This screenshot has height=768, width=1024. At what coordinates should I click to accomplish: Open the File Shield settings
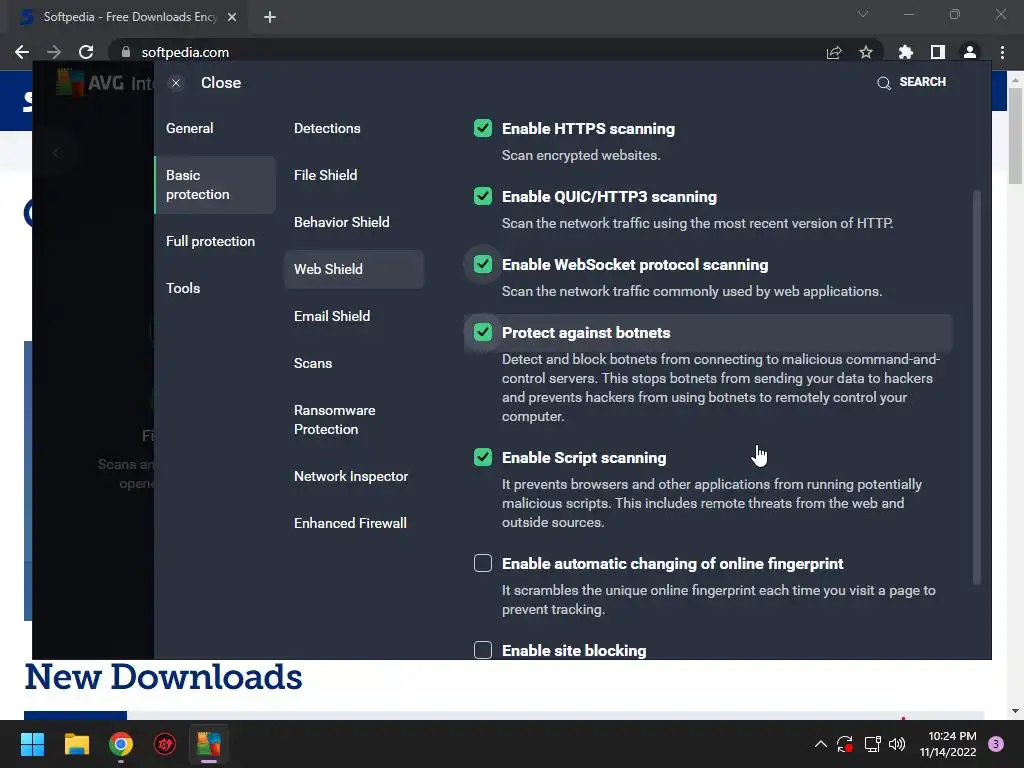click(x=325, y=175)
